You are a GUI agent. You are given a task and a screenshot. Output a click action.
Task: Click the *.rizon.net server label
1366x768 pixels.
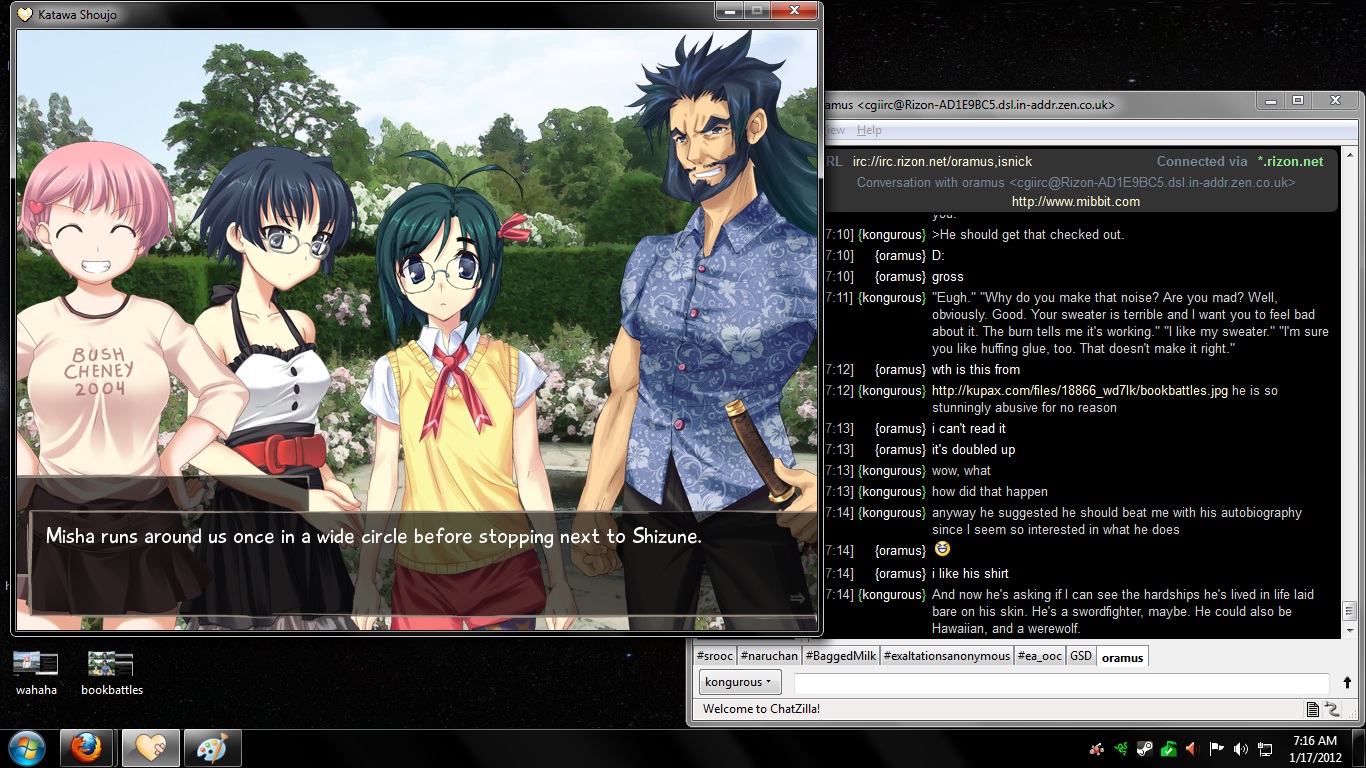click(1290, 161)
